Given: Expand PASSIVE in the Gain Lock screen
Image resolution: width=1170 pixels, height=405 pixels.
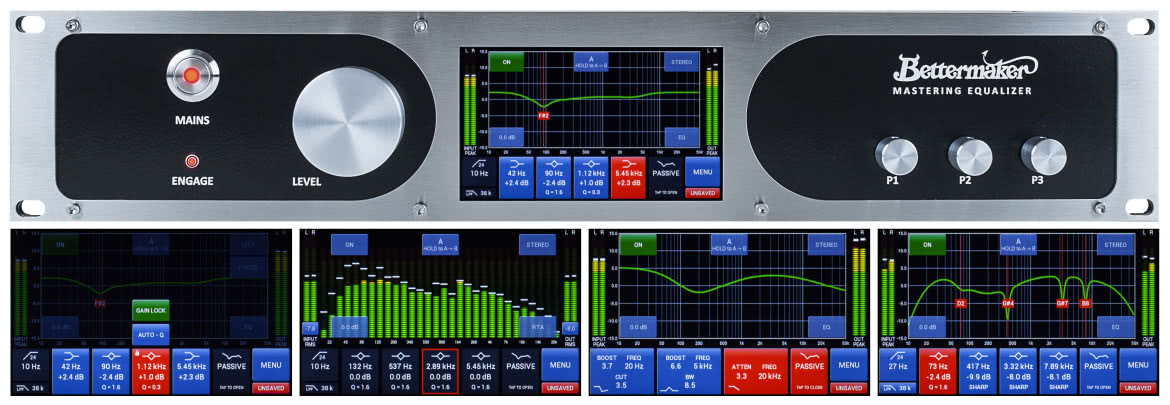Looking at the screenshot, I should [231, 371].
